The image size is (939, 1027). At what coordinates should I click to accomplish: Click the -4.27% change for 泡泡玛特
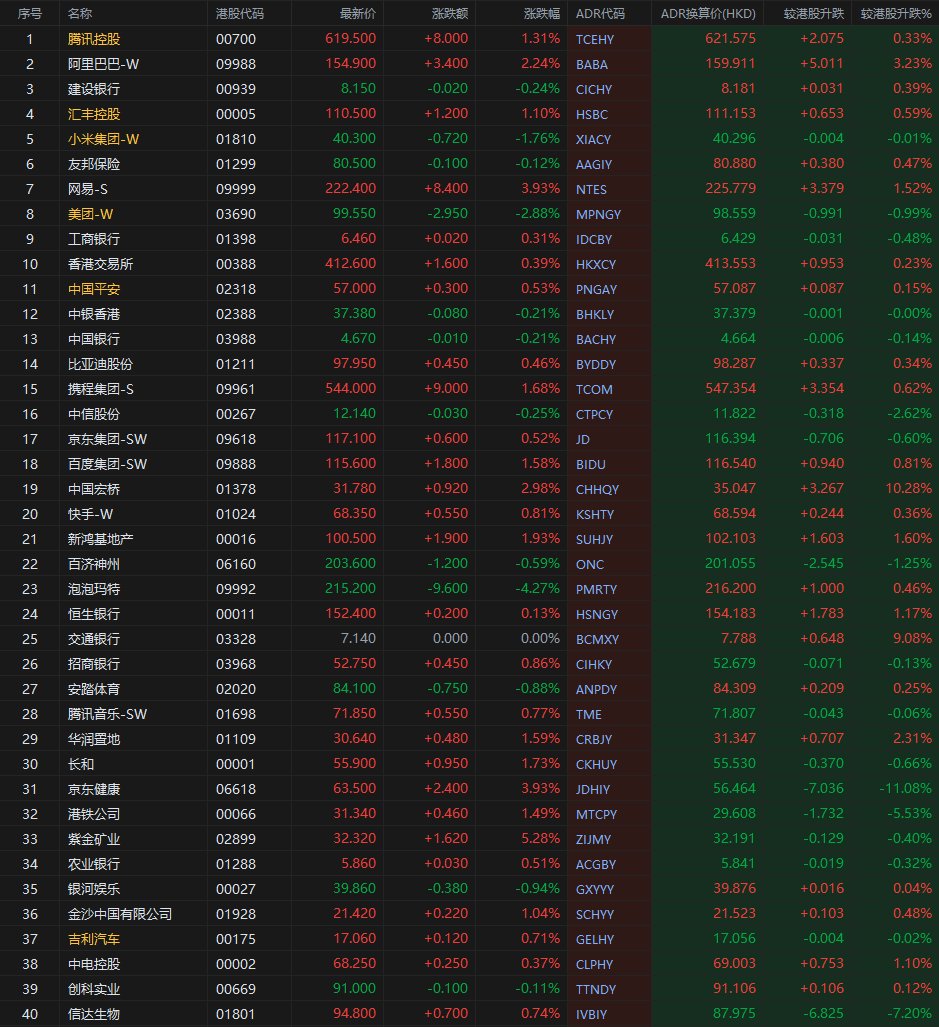[x=537, y=588]
